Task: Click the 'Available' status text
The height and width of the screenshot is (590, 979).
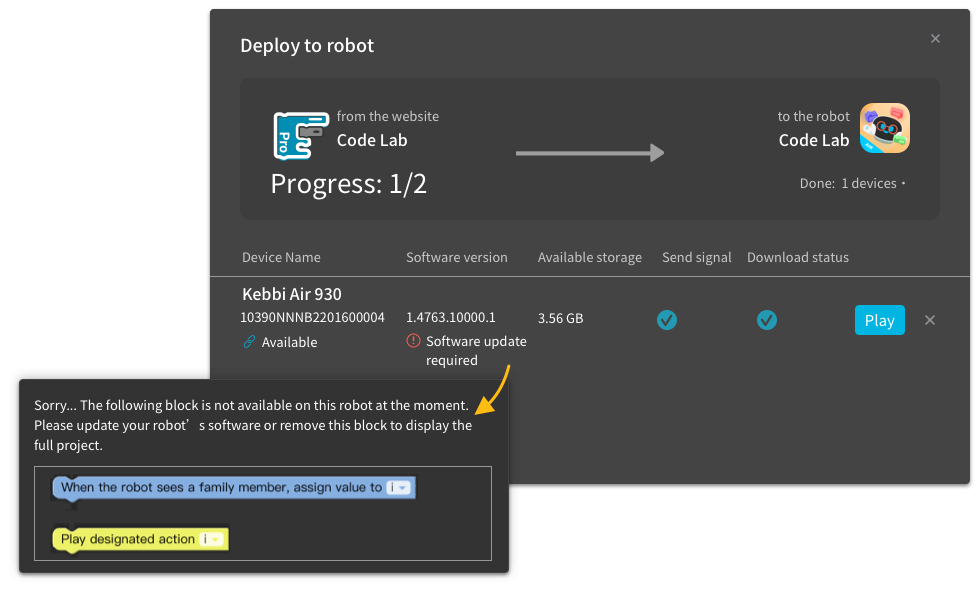Action: coord(289,342)
